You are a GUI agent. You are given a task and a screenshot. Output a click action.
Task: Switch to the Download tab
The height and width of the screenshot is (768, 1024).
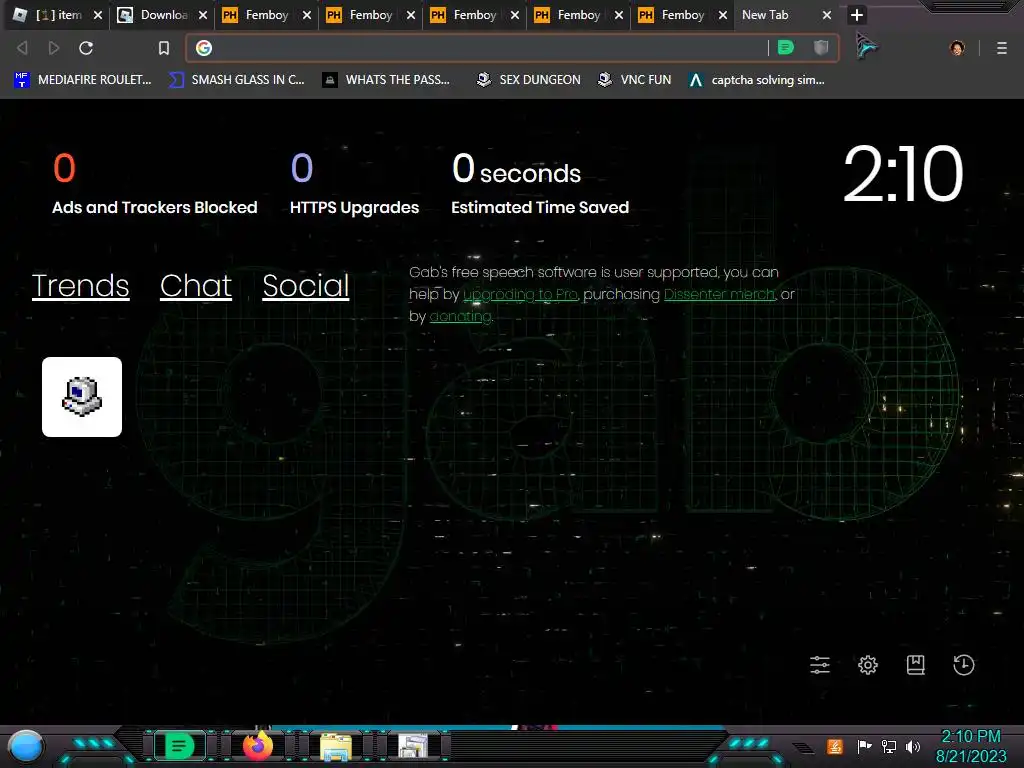[x=162, y=15]
